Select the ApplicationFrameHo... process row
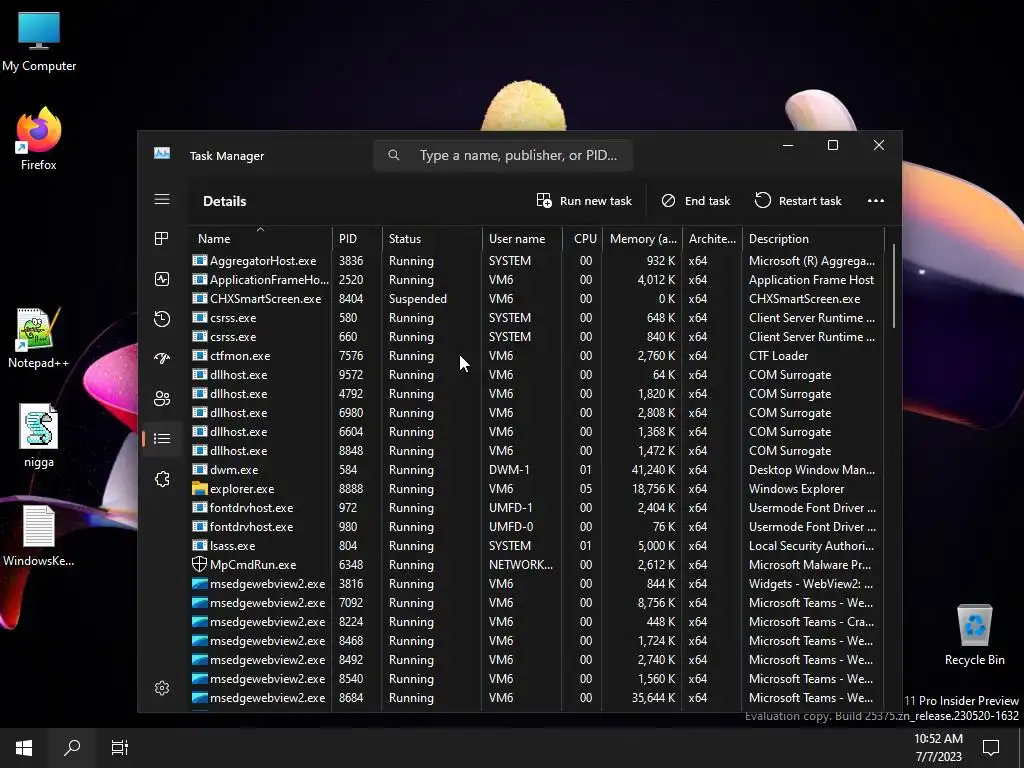Viewport: 1024px width, 768px height. click(x=537, y=280)
